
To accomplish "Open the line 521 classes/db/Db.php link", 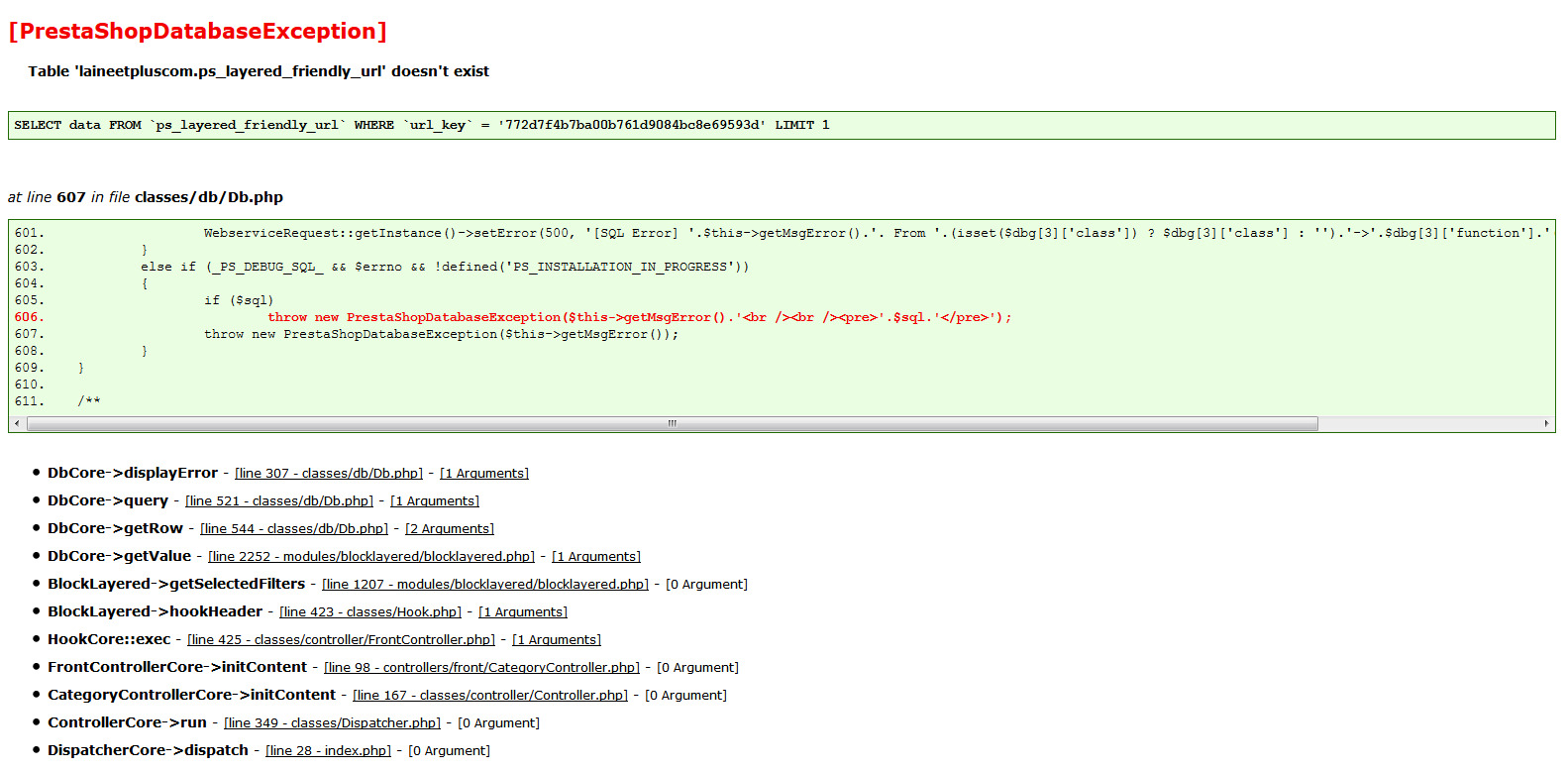I will pos(279,501).
